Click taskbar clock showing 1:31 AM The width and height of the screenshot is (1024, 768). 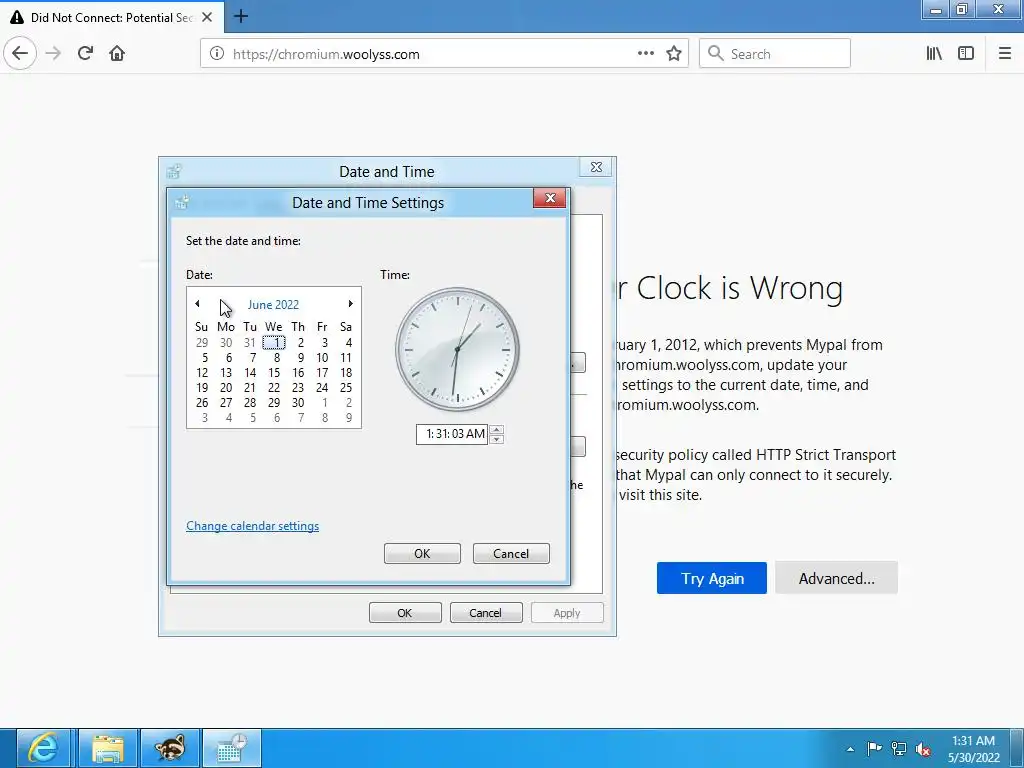(974, 749)
